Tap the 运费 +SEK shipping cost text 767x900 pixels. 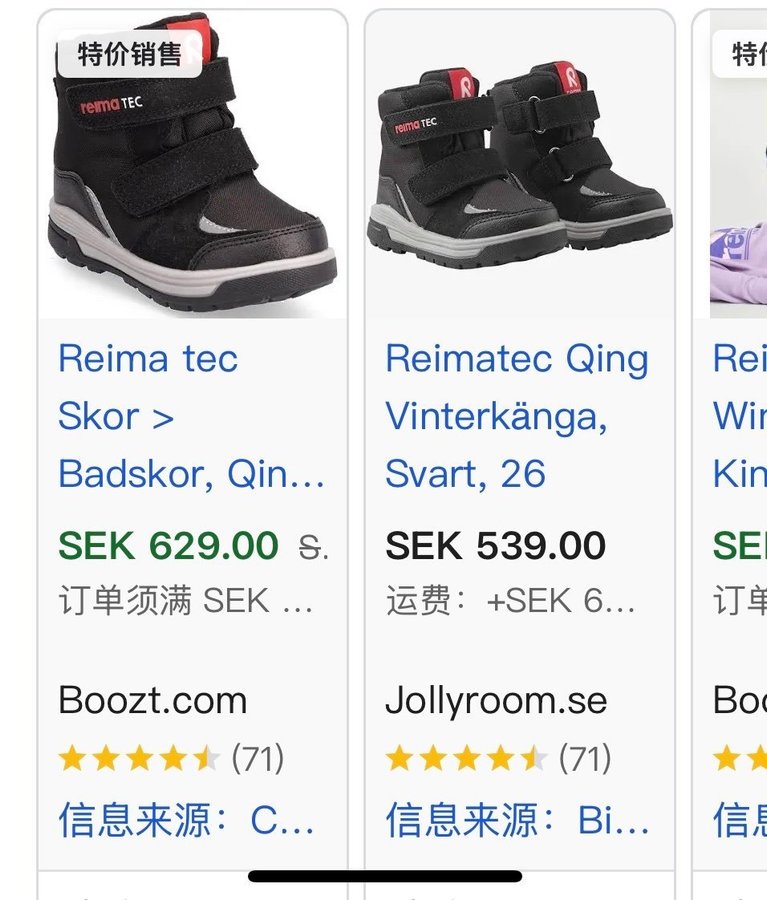click(510, 601)
